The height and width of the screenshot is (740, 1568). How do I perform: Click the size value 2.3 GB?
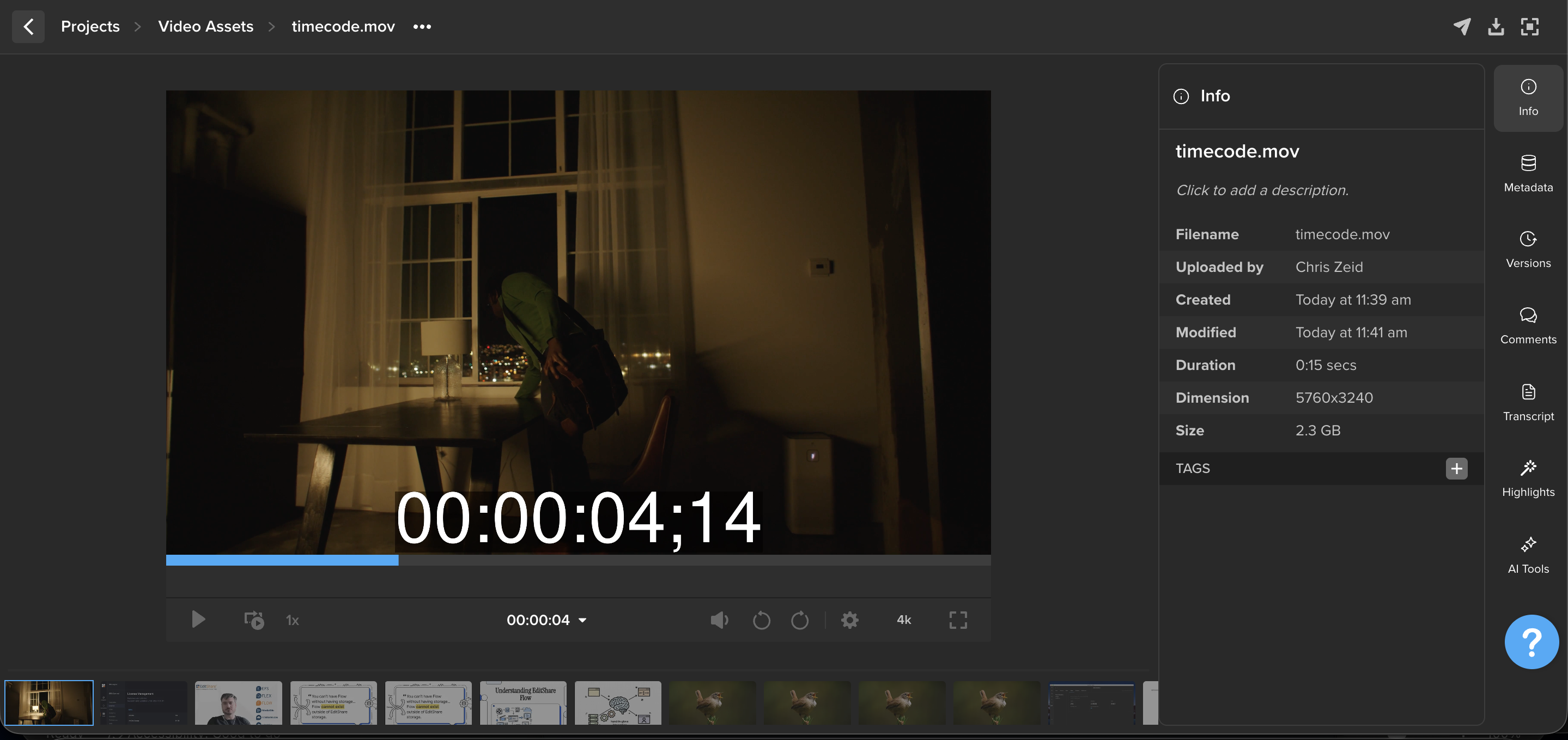click(x=1318, y=430)
